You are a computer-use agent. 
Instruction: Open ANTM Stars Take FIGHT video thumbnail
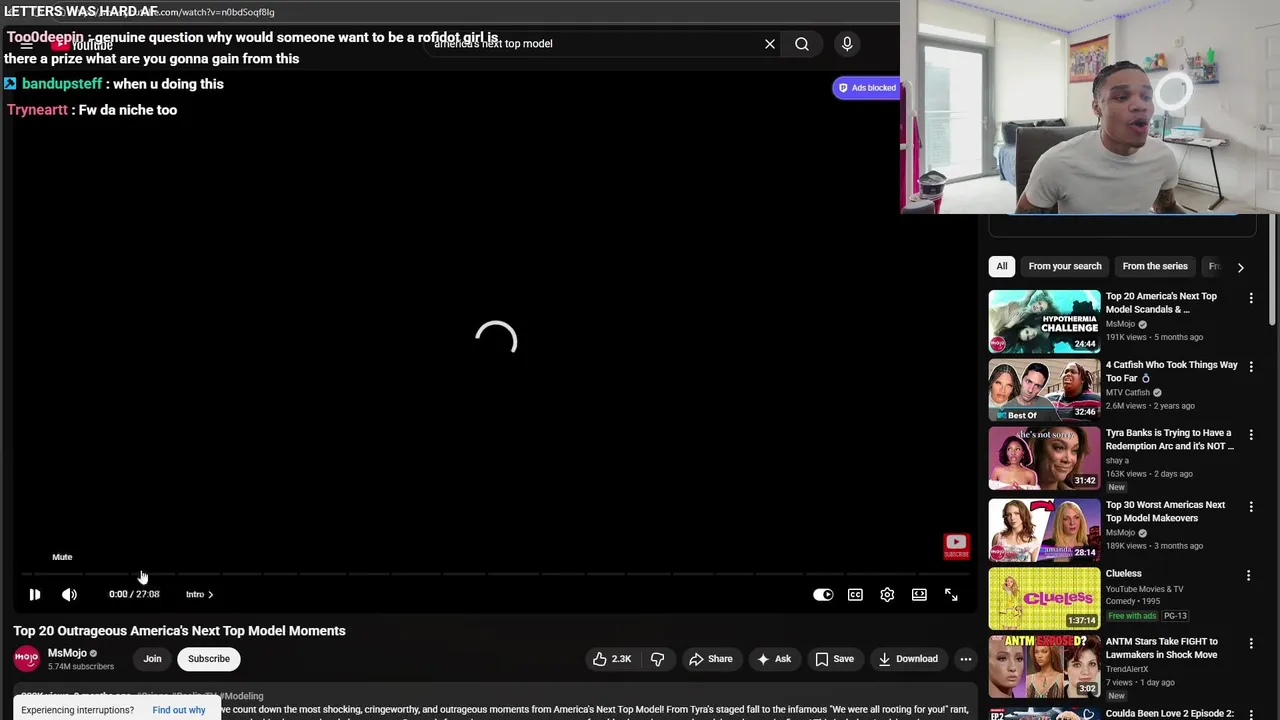pyautogui.click(x=1044, y=666)
